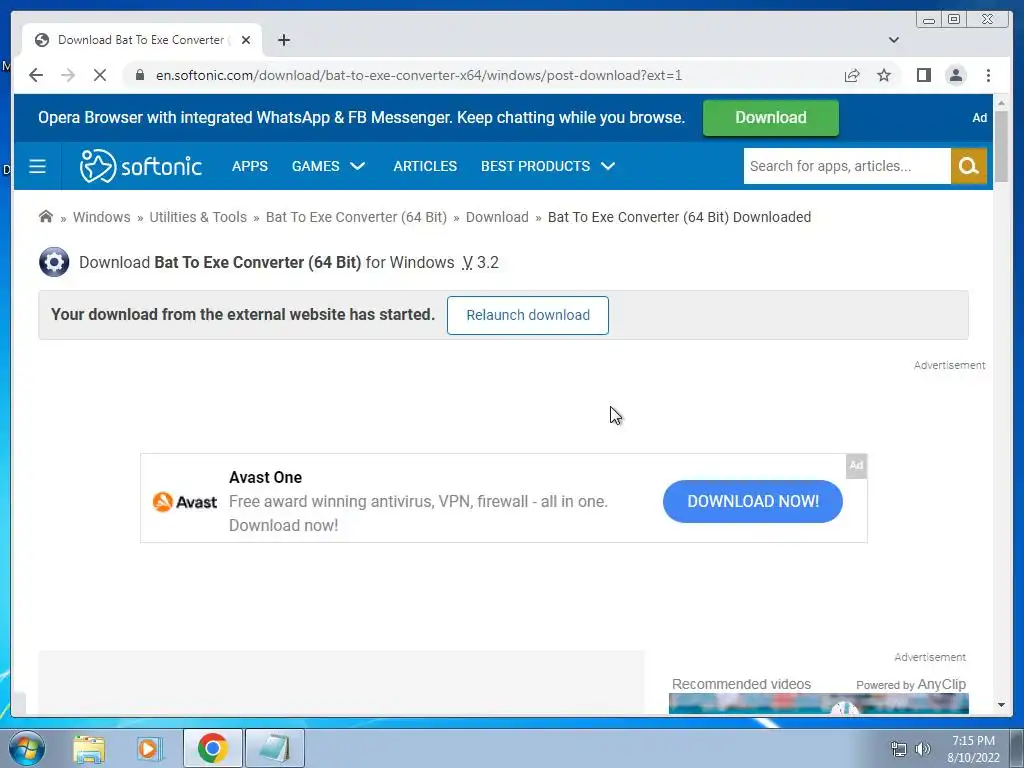Open ARTICLES in Softonic navigation
The image size is (1024, 768).
point(425,166)
